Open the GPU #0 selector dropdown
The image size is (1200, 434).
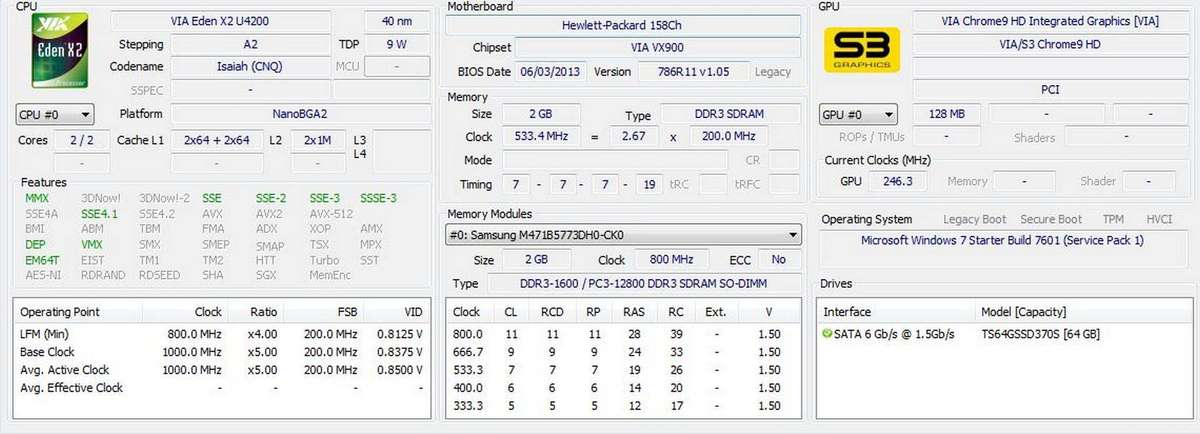coord(859,114)
